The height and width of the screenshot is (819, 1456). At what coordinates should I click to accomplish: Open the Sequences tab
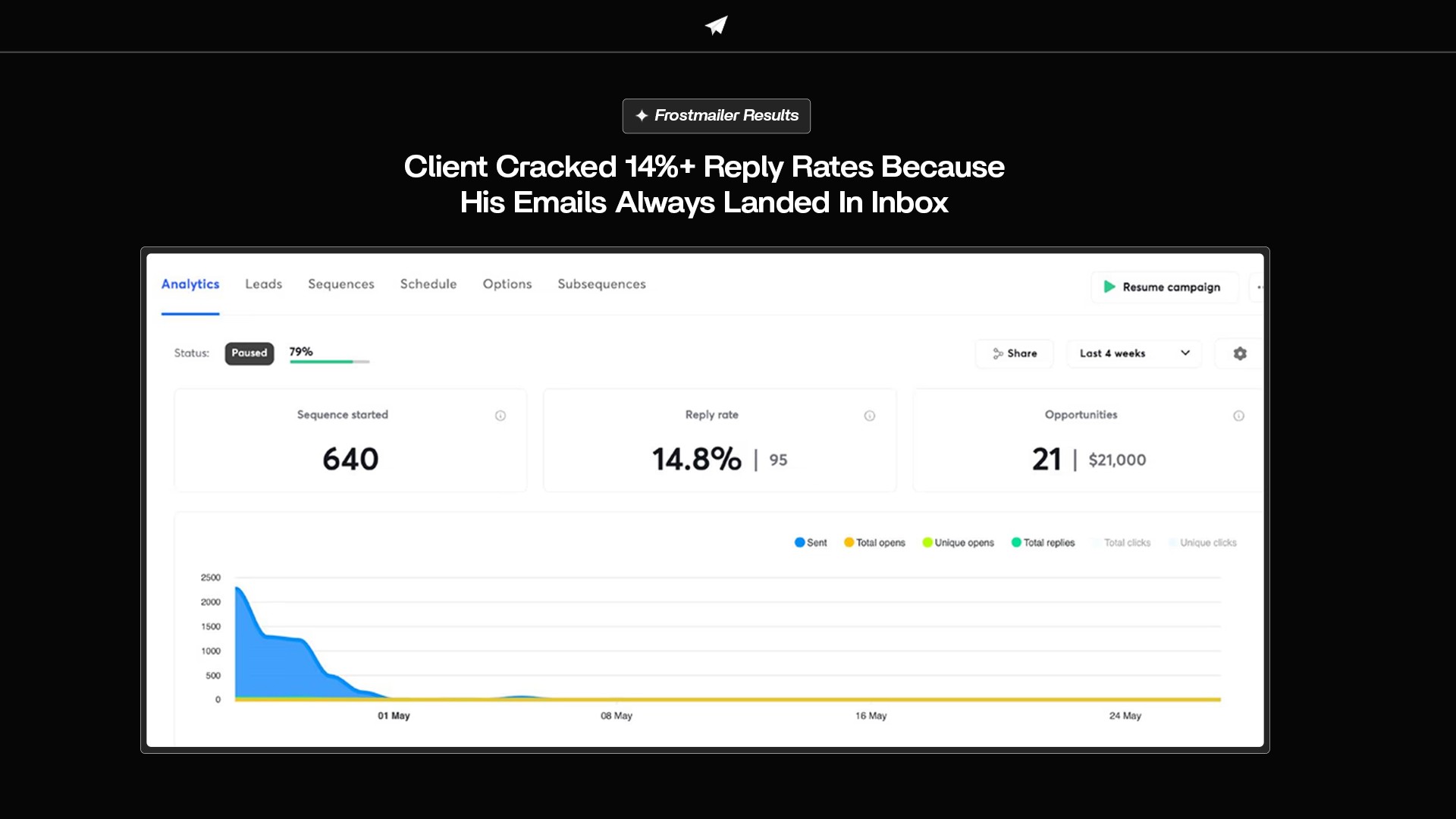[x=340, y=284]
